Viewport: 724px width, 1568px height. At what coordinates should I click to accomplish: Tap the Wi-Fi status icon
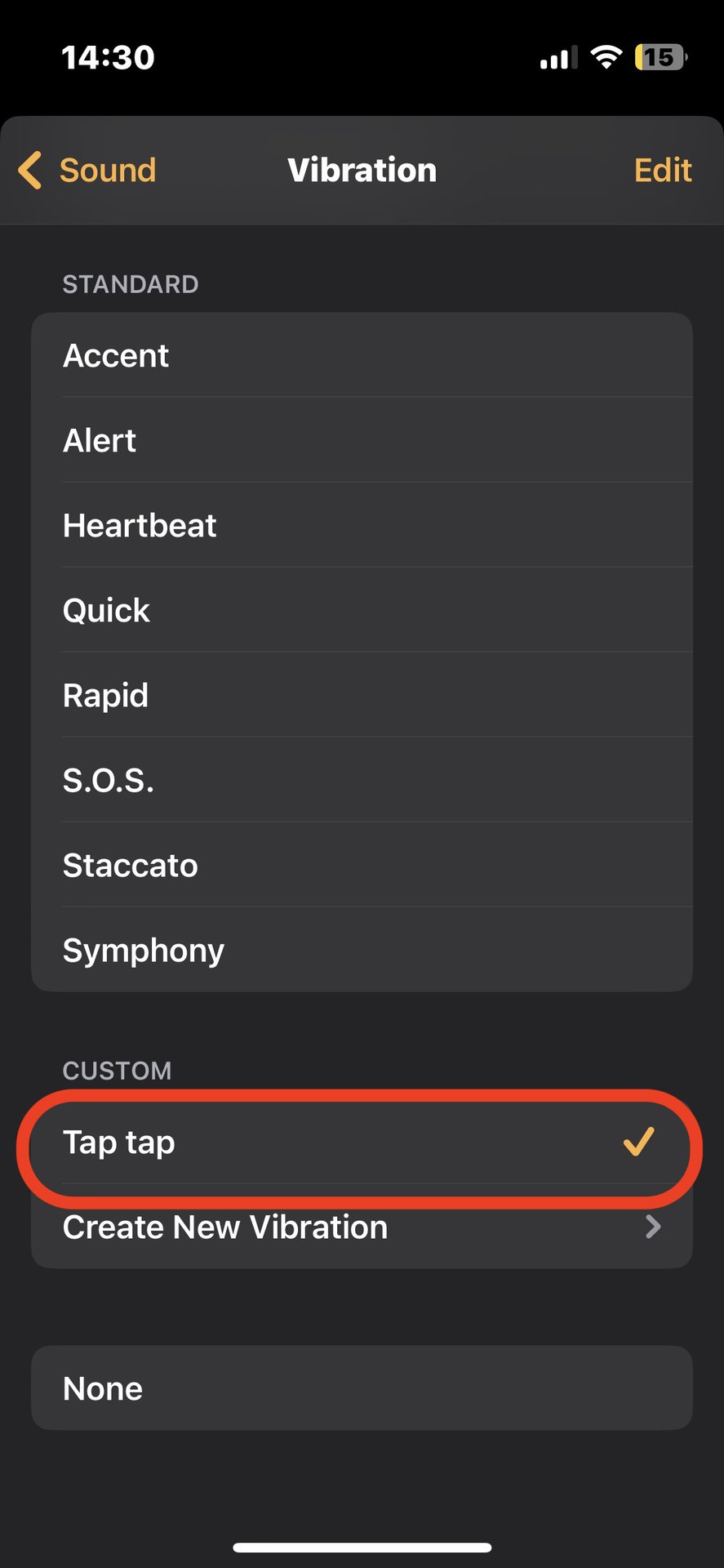click(606, 57)
